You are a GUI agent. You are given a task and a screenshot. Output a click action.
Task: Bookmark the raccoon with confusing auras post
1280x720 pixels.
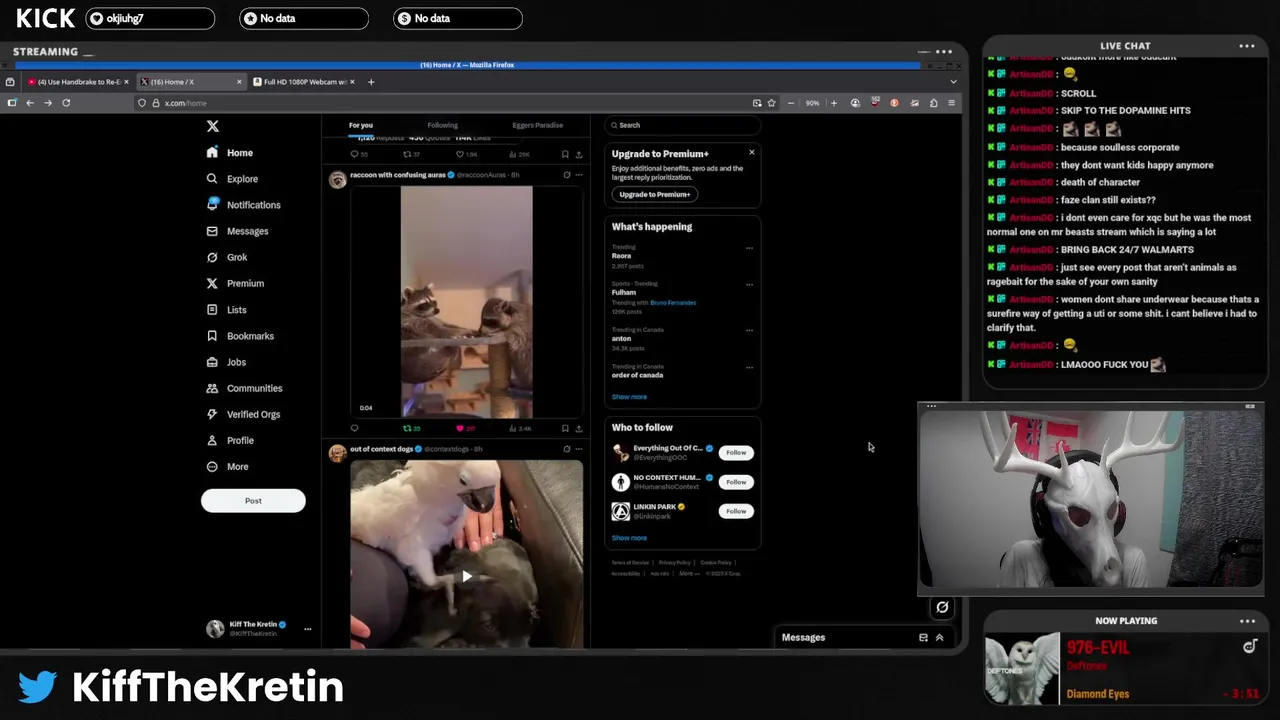tap(565, 428)
